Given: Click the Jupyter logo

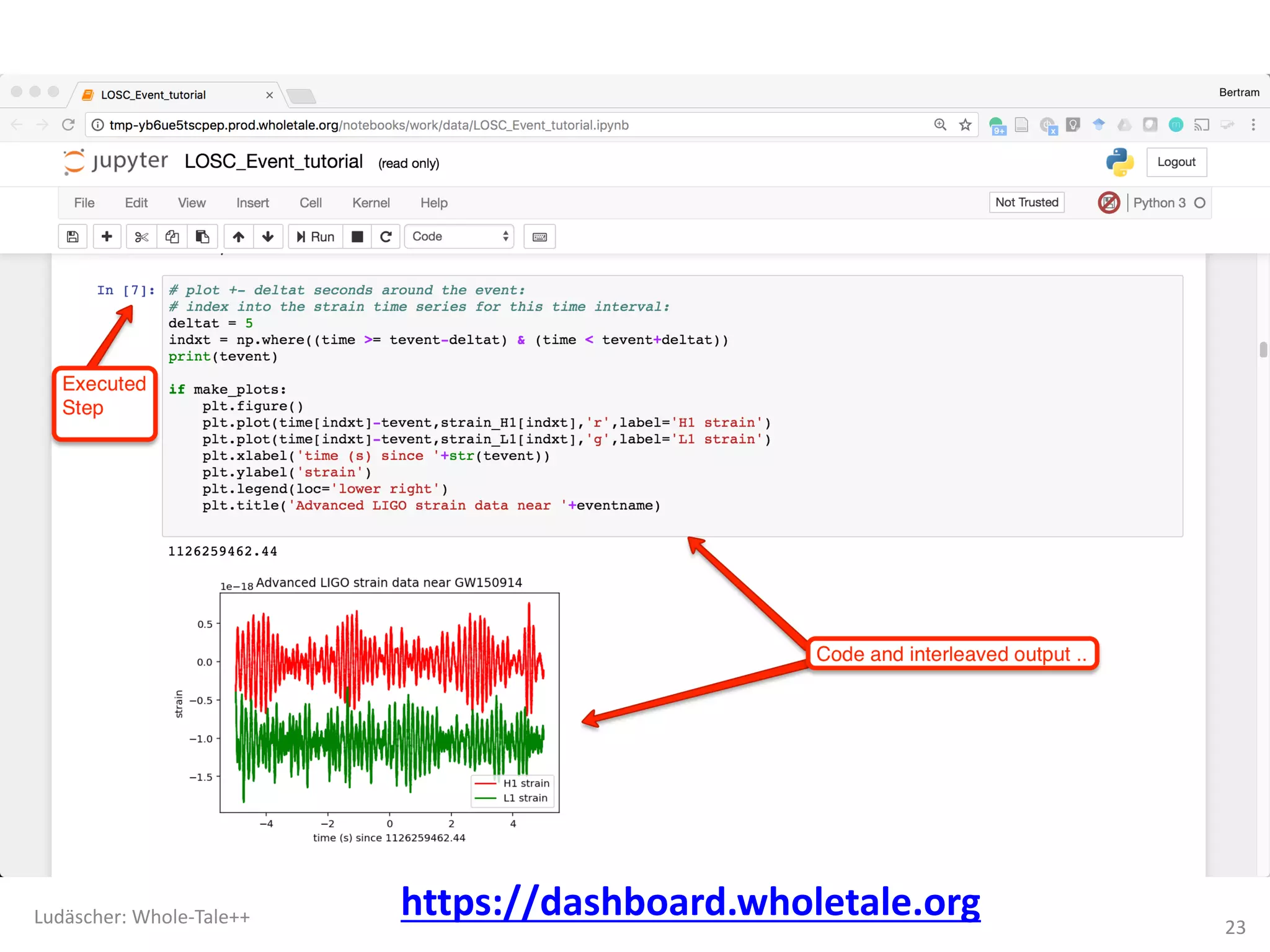Looking at the screenshot, I should [x=116, y=162].
